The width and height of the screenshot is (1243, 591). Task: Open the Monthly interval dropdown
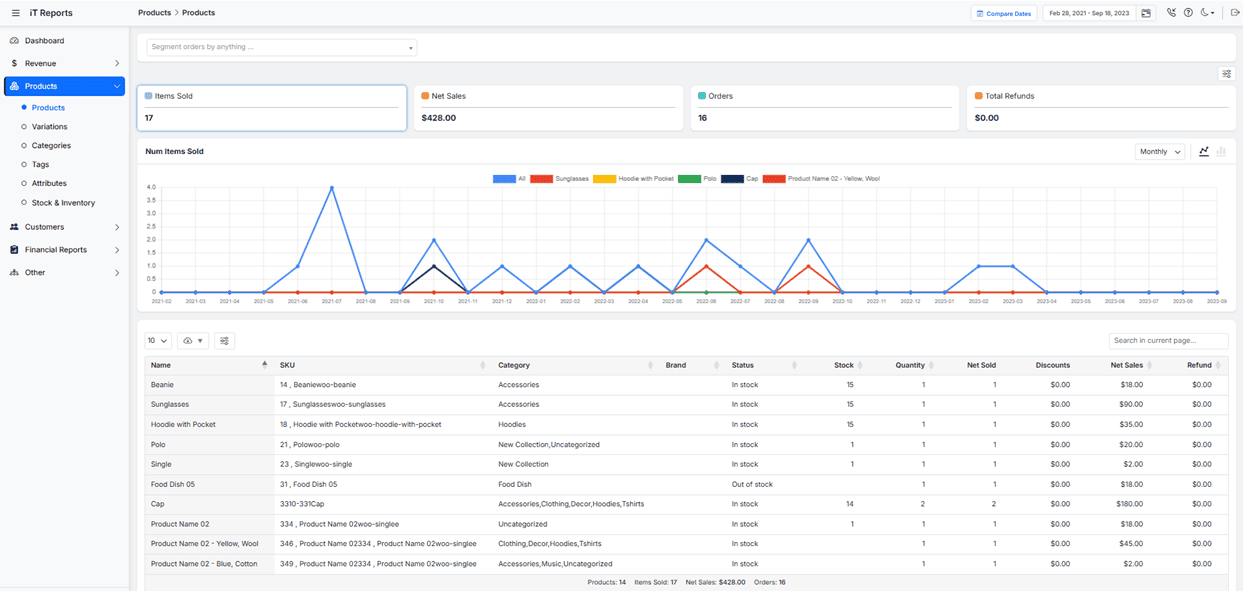1158,151
